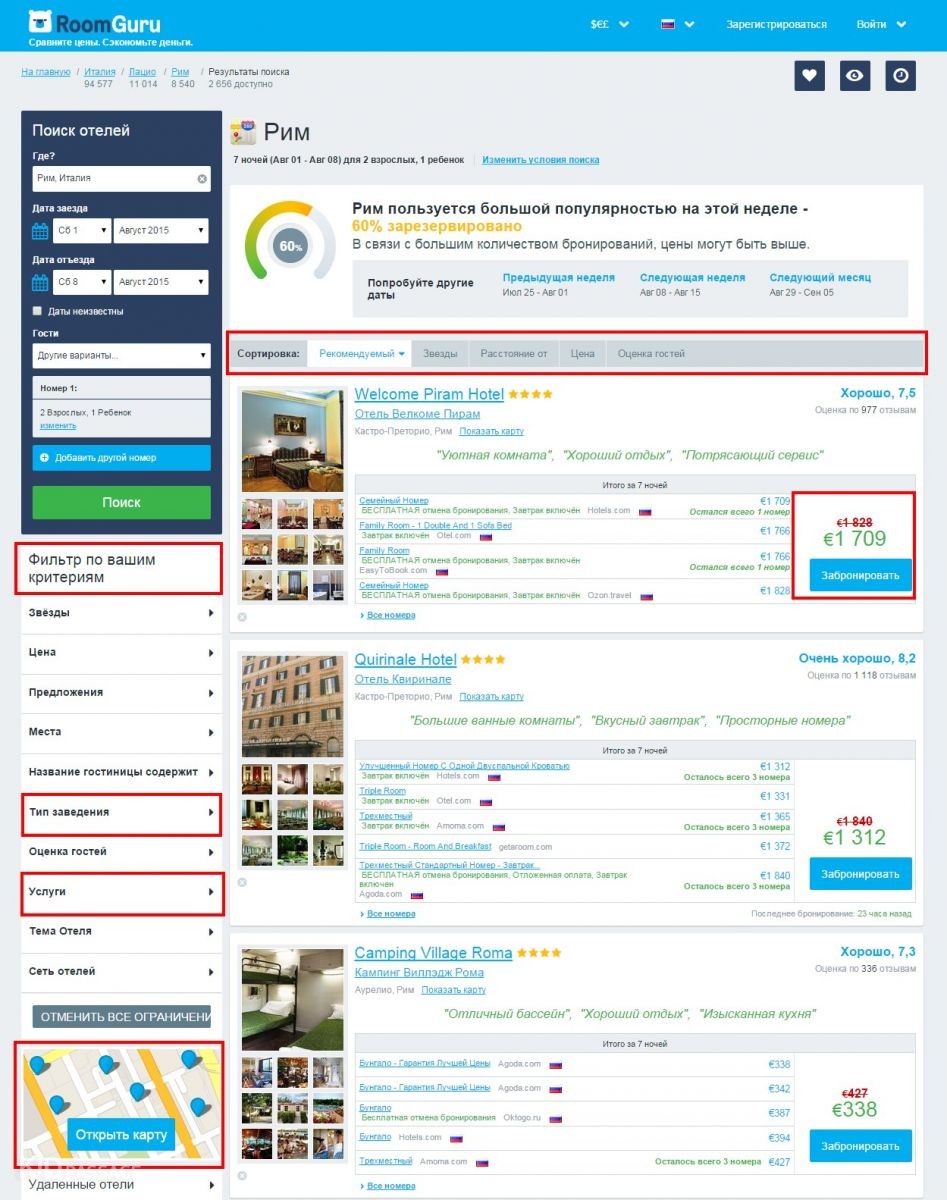Click 'Забронировать' for Quirinale Hotel
The image size is (947, 1200).
click(860, 873)
